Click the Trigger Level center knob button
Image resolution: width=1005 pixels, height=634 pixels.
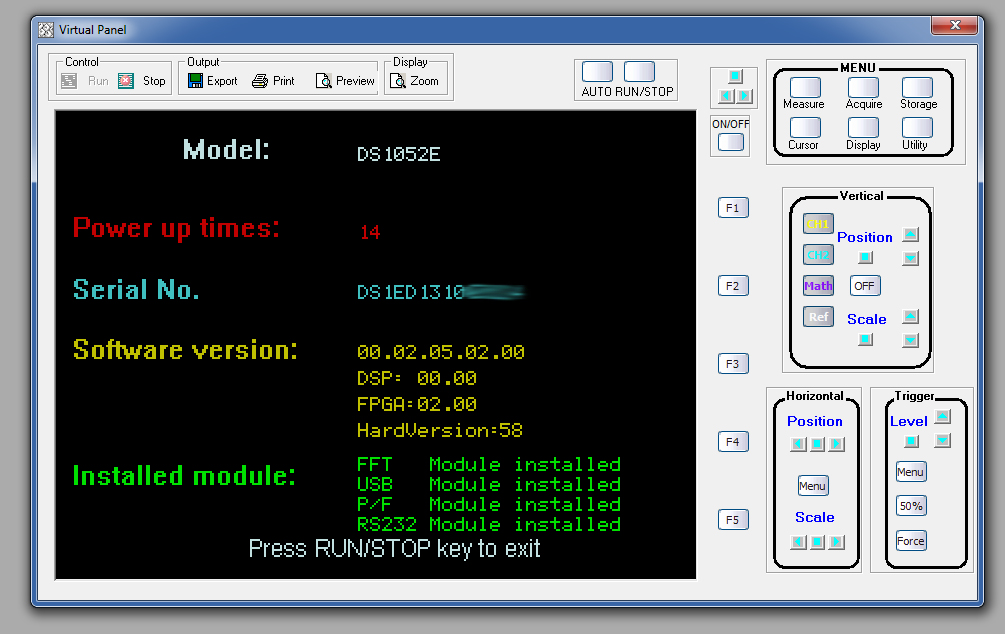pos(911,441)
